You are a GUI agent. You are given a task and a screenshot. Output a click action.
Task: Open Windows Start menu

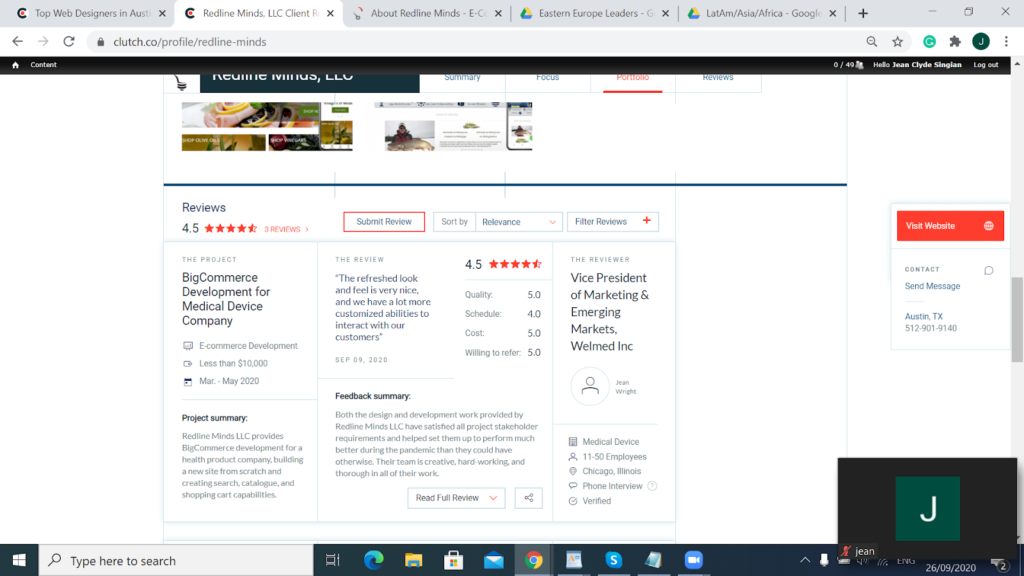tap(19, 560)
